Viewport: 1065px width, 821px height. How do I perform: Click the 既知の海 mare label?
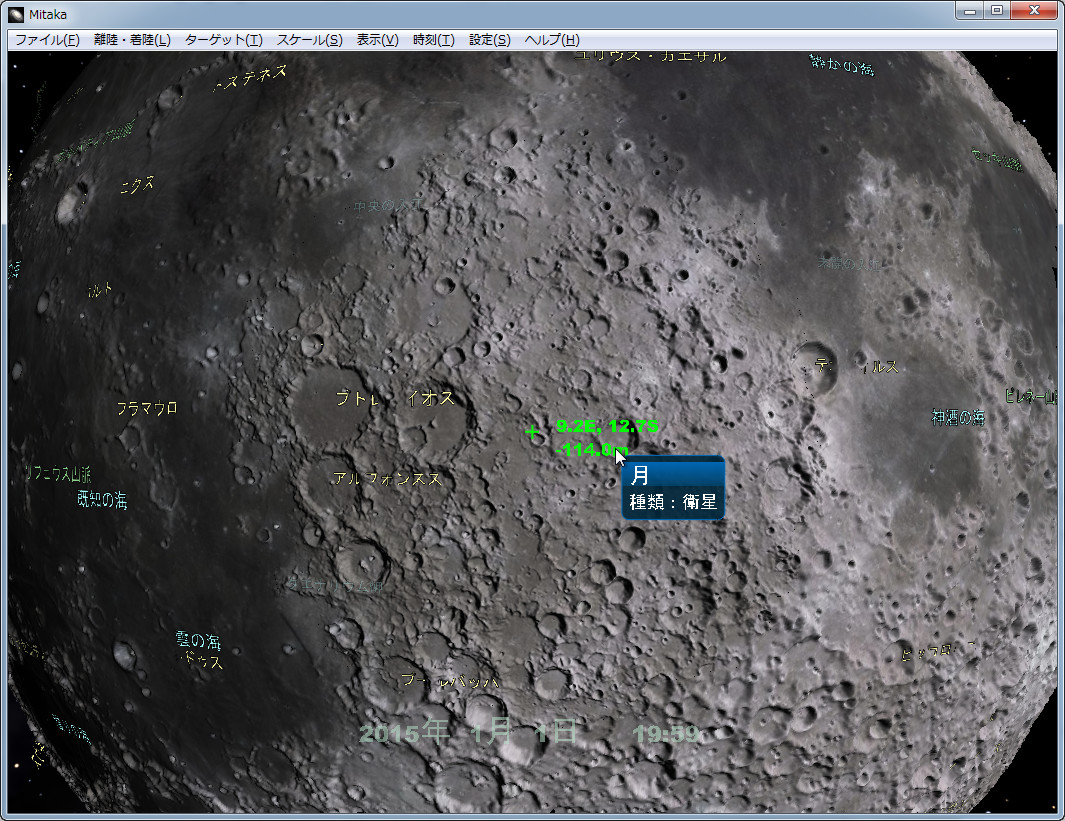point(102,500)
